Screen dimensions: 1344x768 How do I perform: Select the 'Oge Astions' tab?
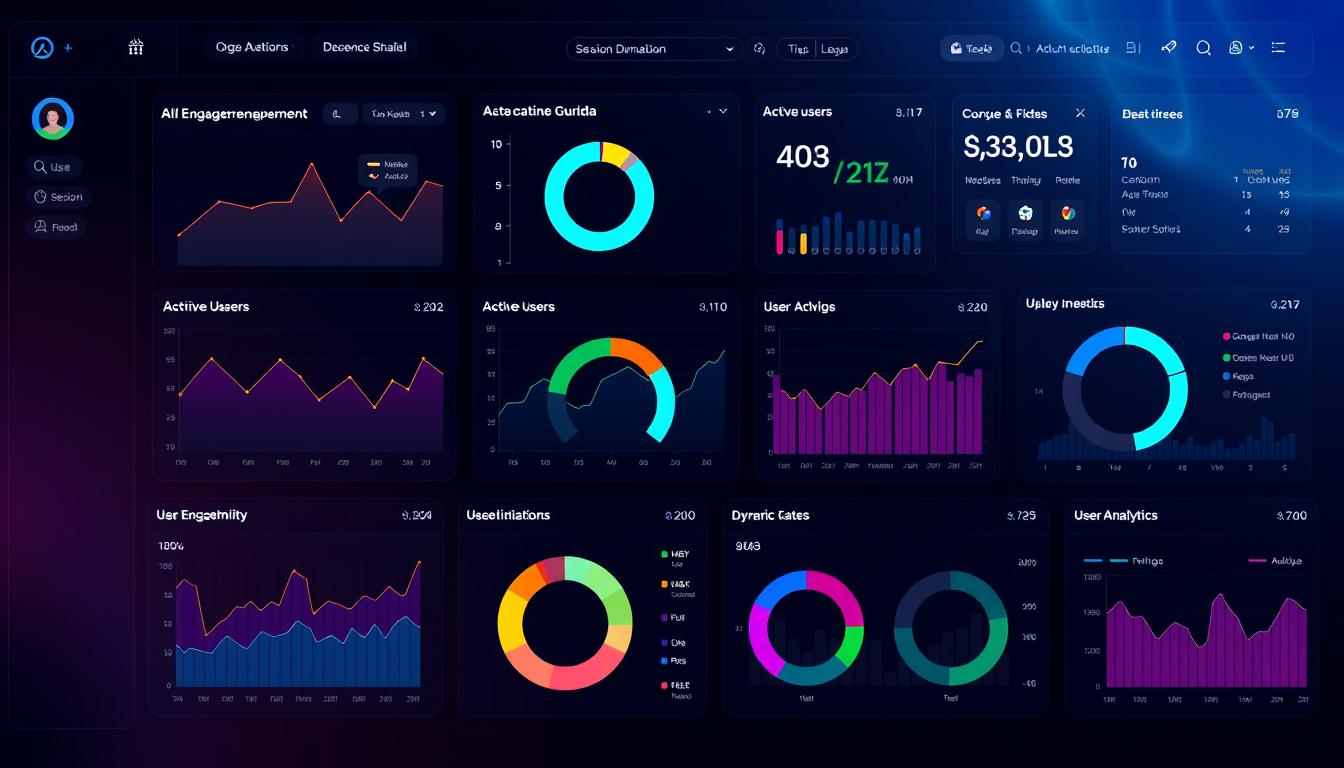(x=252, y=47)
